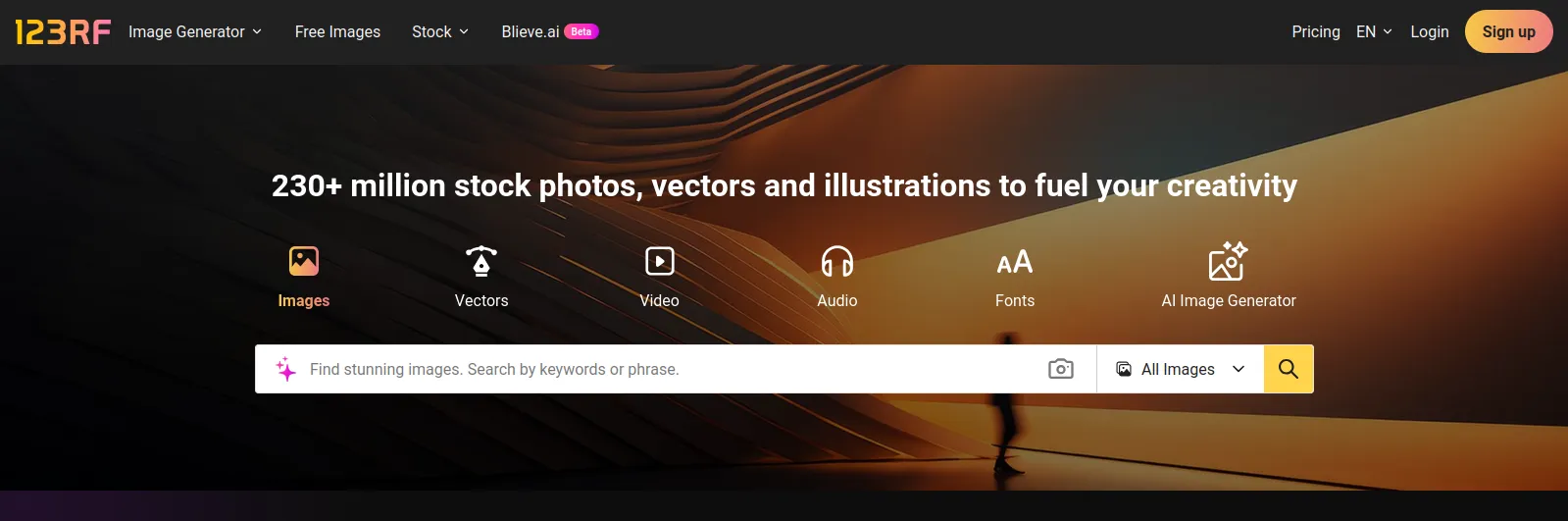Click the yellow magnifier search button
Viewport: 1568px width, 521px height.
pyautogui.click(x=1289, y=369)
